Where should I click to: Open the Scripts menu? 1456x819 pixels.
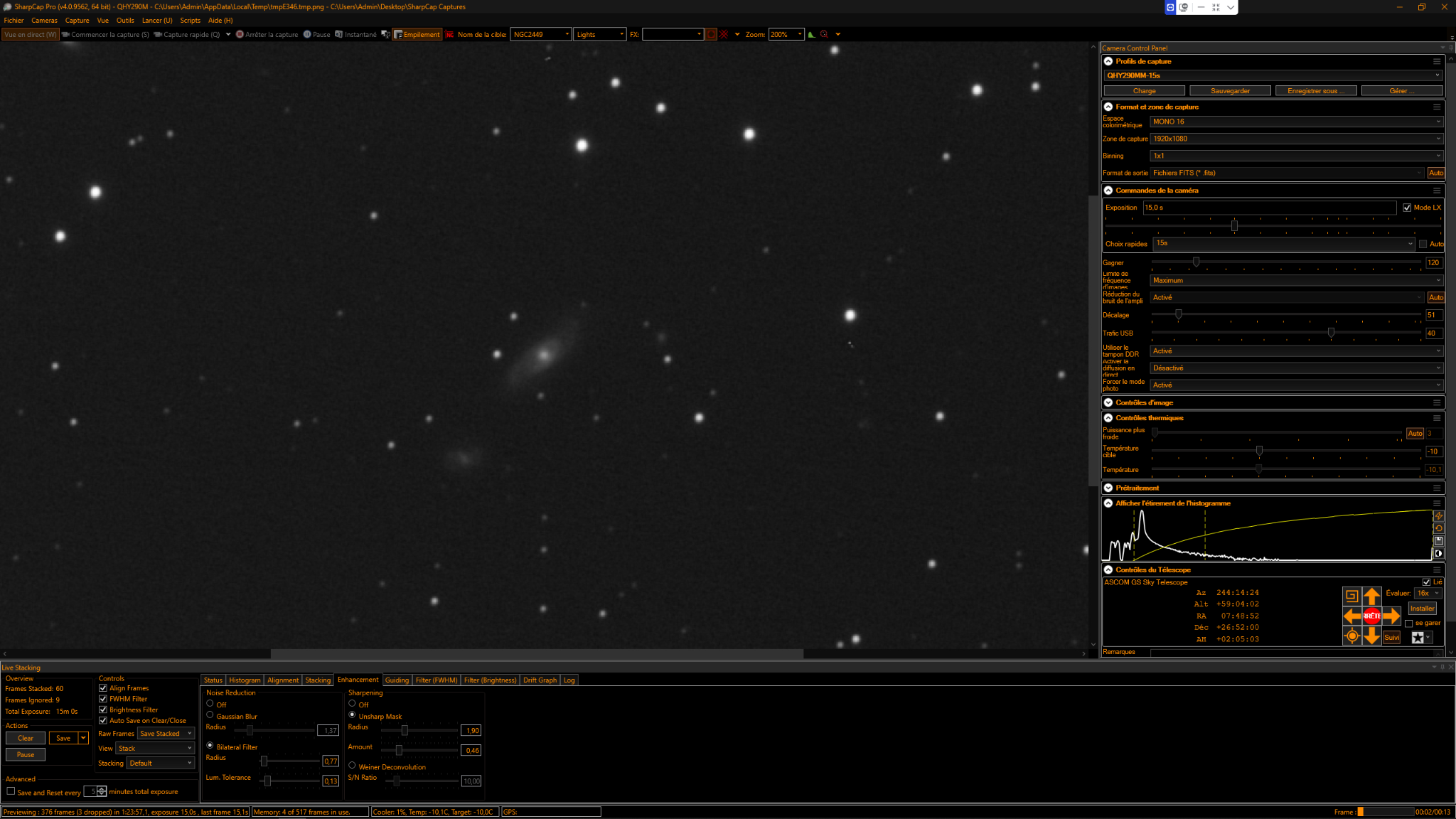pos(190,21)
